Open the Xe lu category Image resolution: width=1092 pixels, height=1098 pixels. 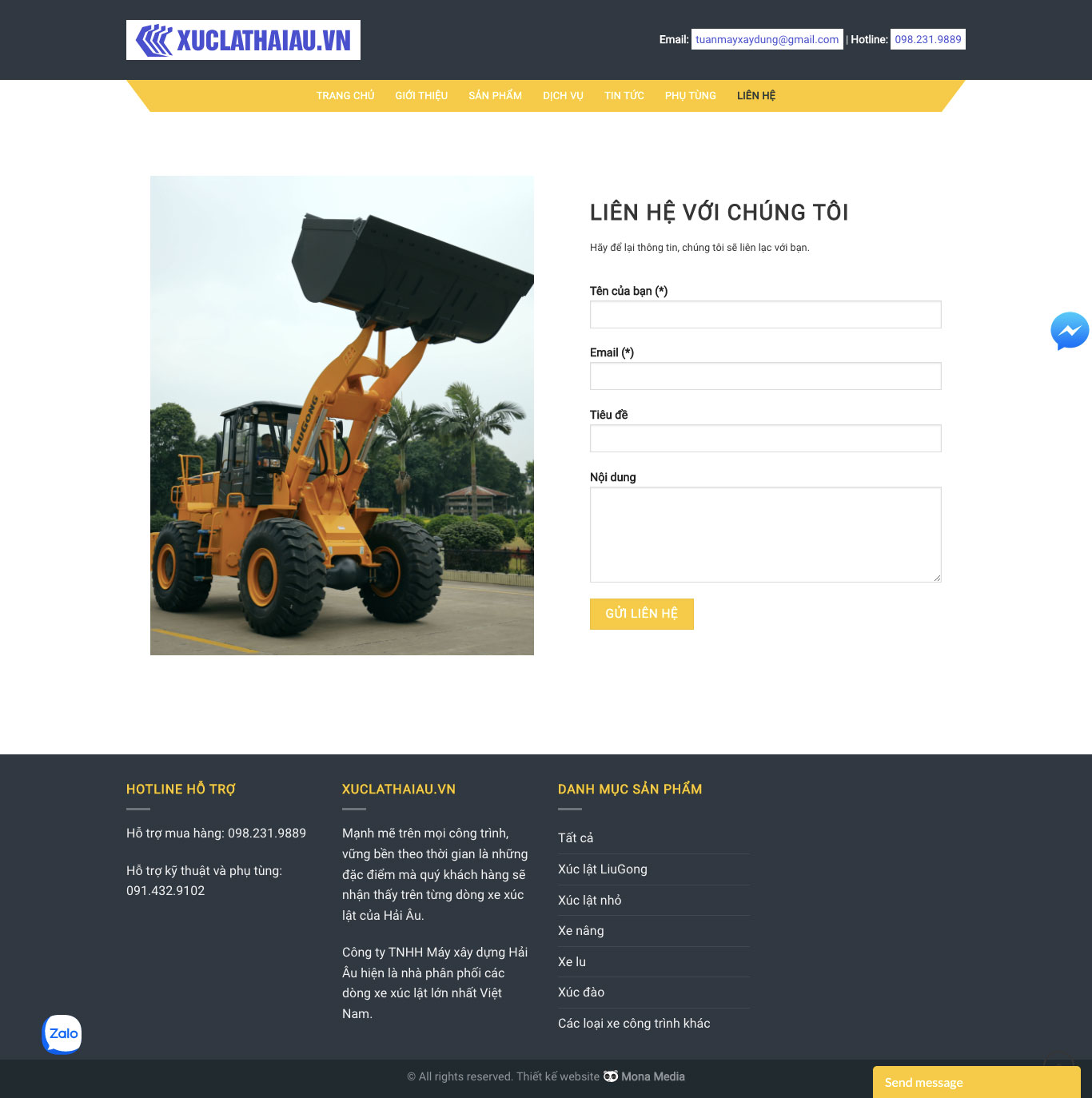[x=572, y=962]
